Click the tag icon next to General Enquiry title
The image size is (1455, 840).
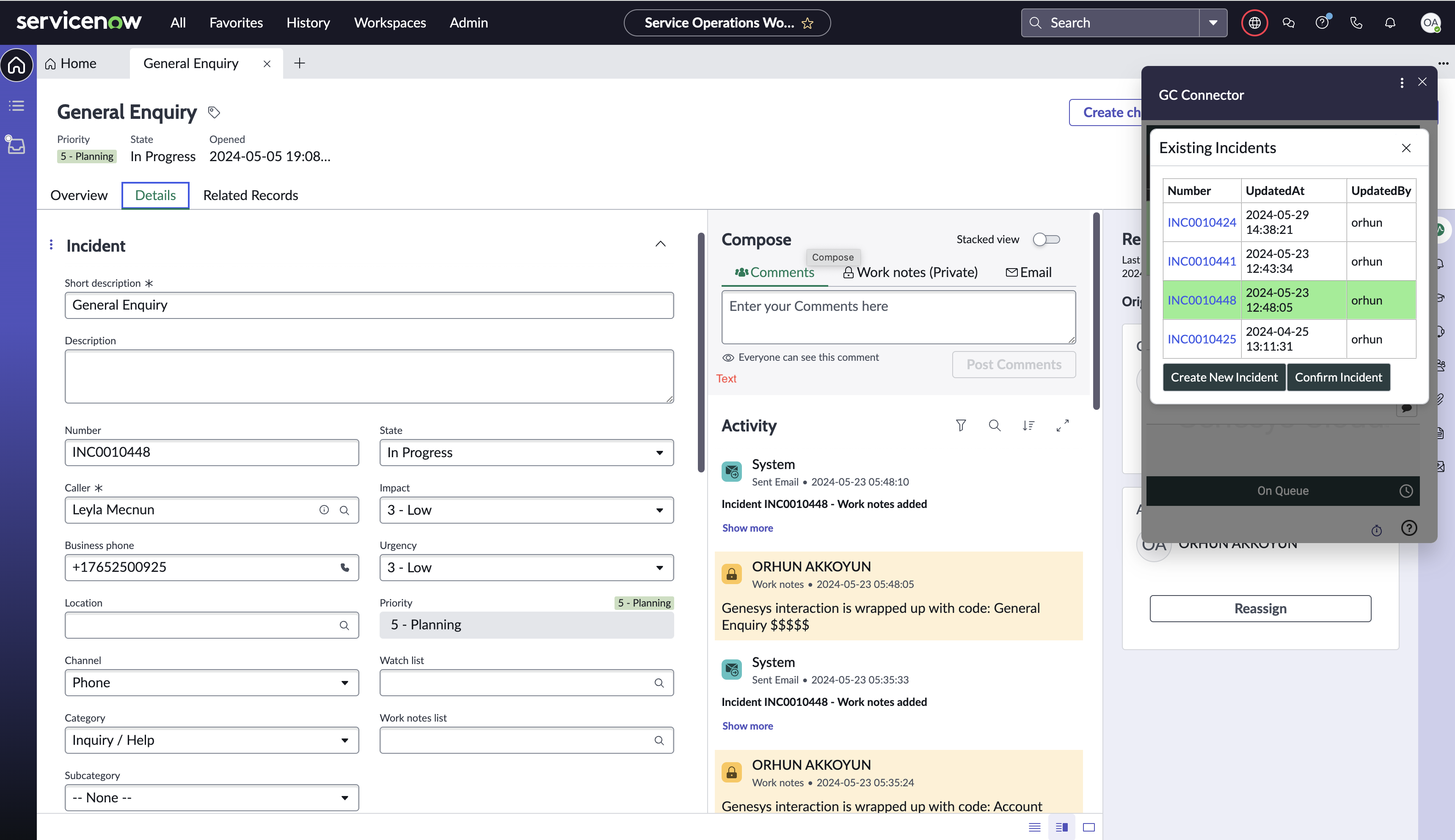coord(214,112)
